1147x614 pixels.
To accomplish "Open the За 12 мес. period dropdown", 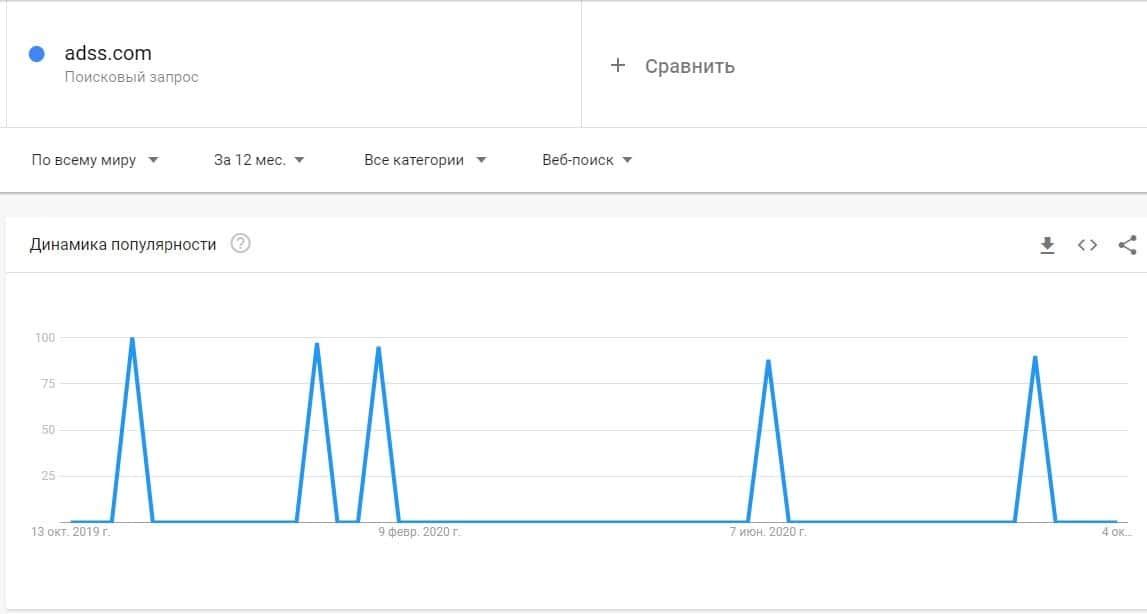I will pos(259,160).
